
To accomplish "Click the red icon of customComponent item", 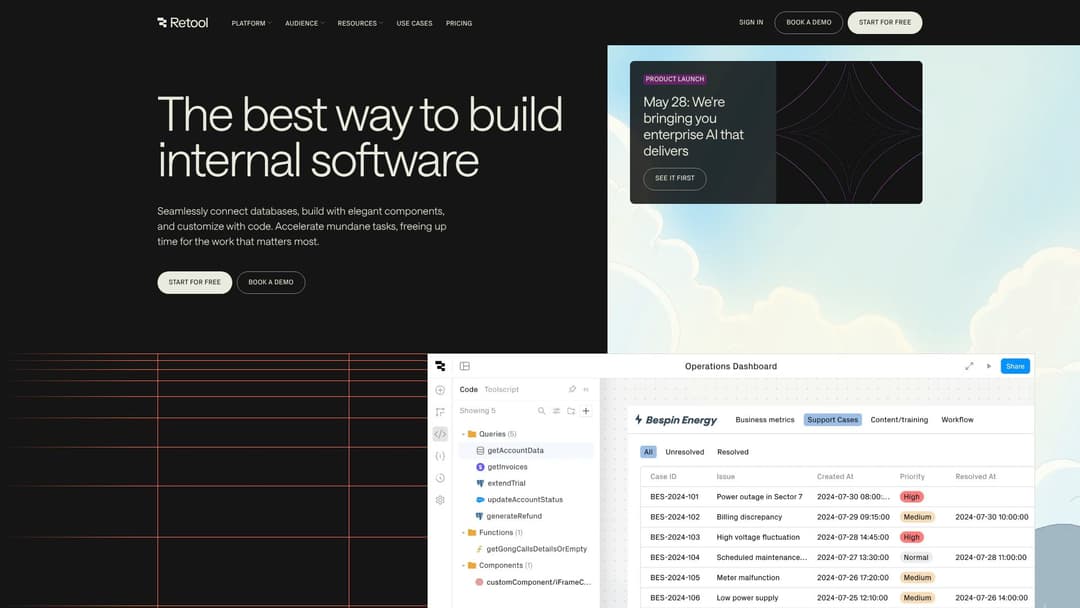I will tap(479, 583).
